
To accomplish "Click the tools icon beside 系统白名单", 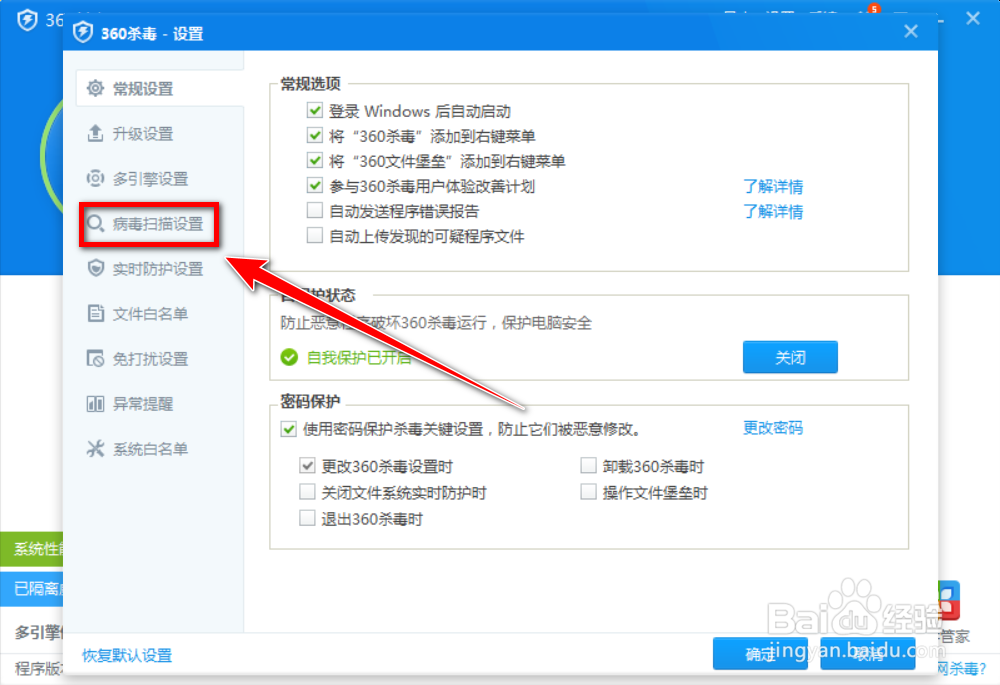I will click(96, 448).
